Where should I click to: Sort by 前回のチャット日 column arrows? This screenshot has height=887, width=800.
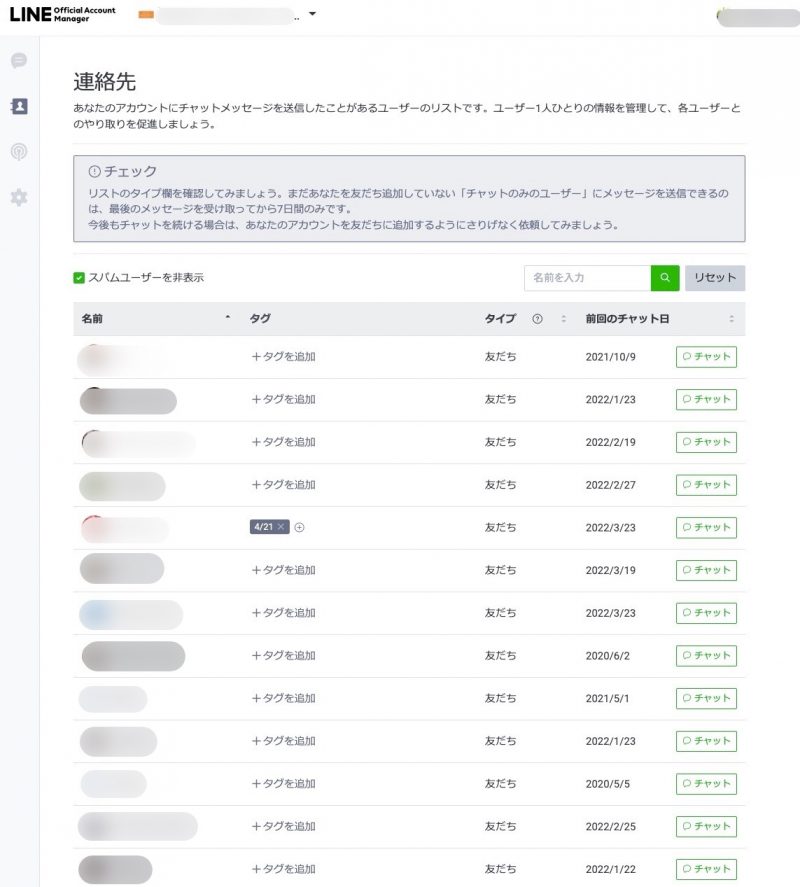731,319
